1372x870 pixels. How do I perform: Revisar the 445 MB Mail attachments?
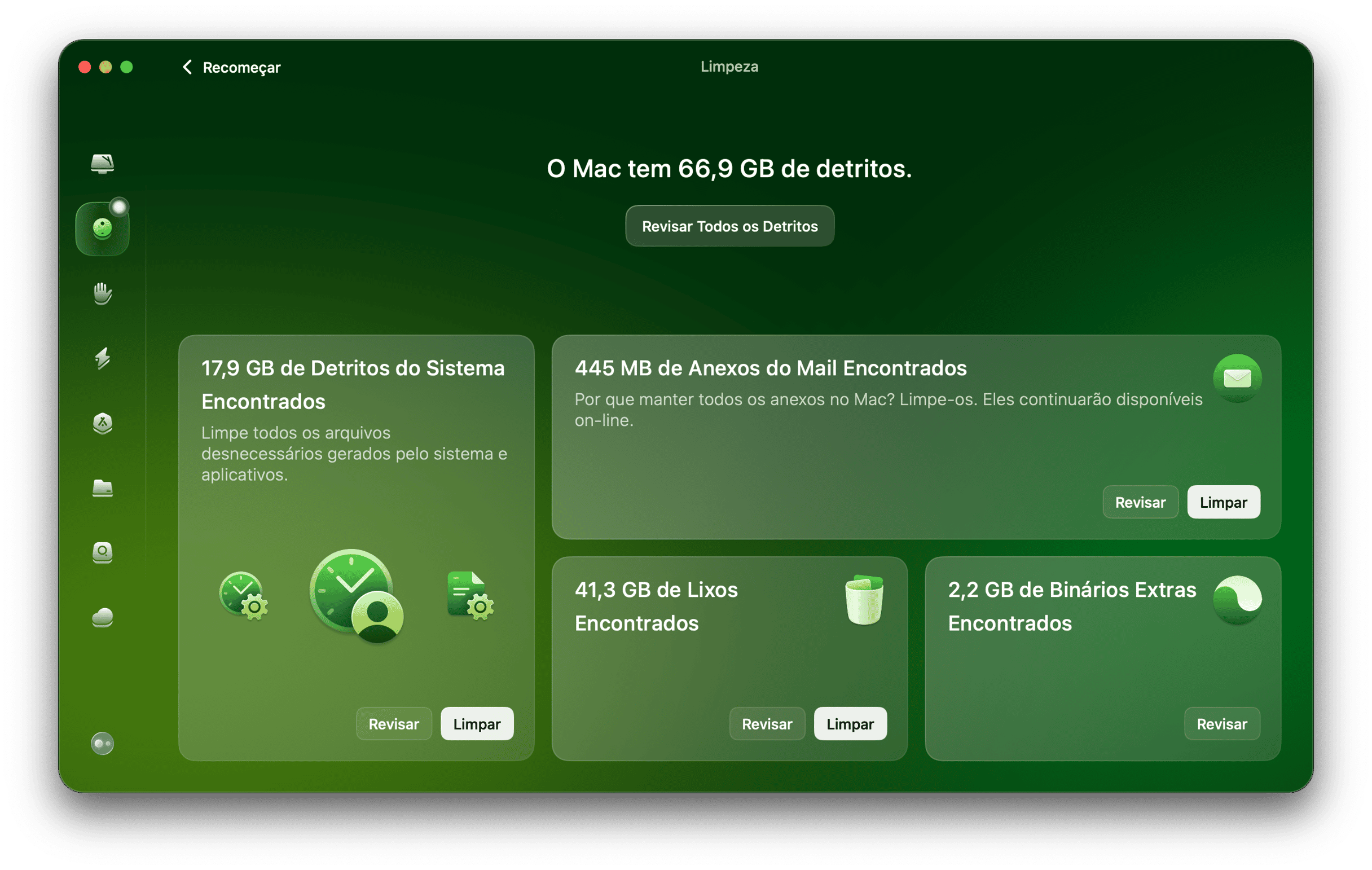[x=1140, y=502]
